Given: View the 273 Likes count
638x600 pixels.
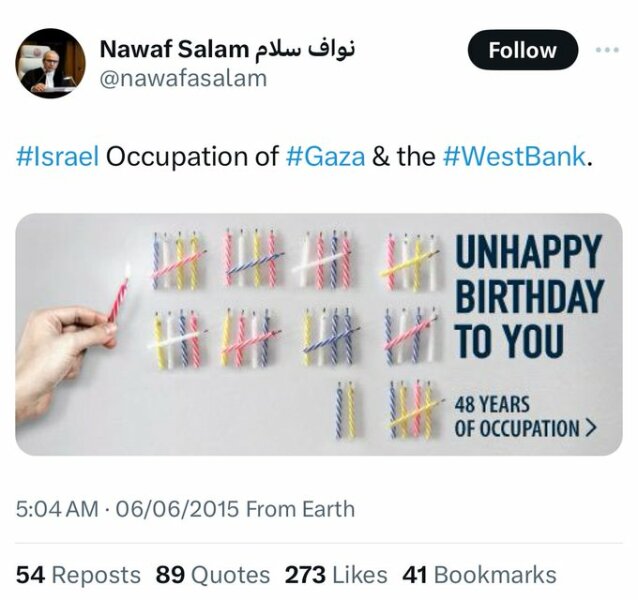Looking at the screenshot, I should click(335, 575).
